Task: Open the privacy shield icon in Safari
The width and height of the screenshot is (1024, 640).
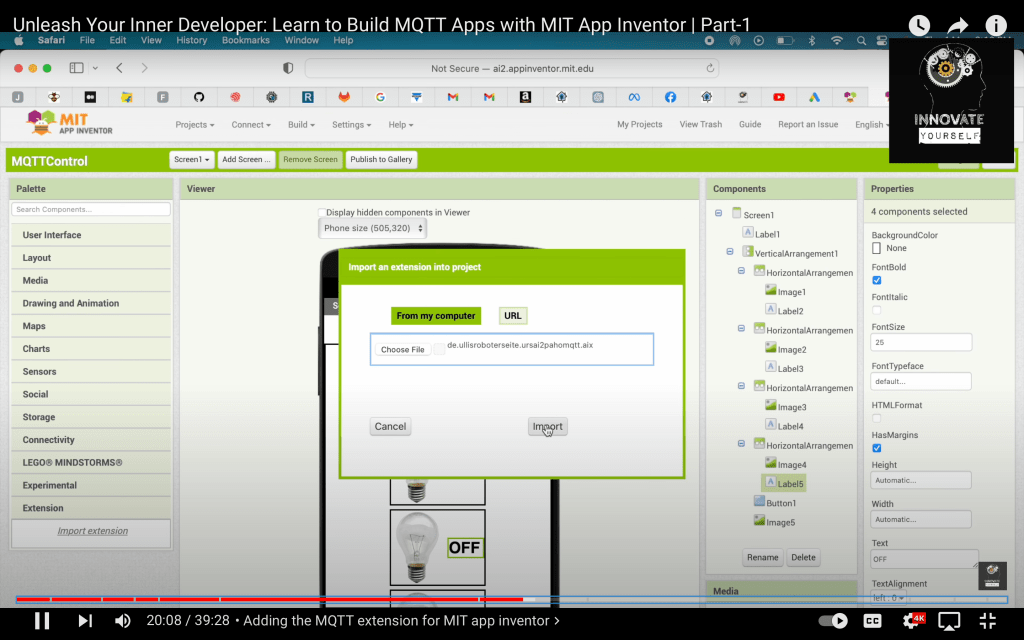Action: click(x=288, y=68)
